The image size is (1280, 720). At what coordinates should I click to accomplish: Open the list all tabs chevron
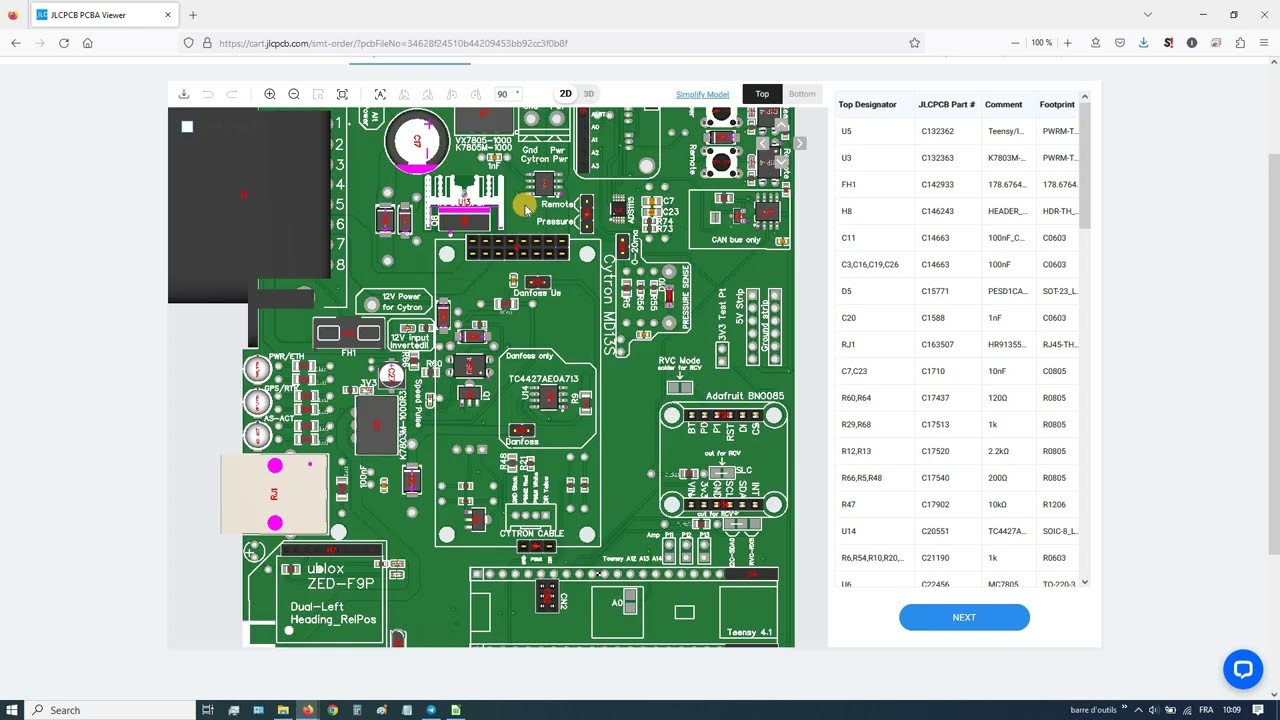(1147, 15)
